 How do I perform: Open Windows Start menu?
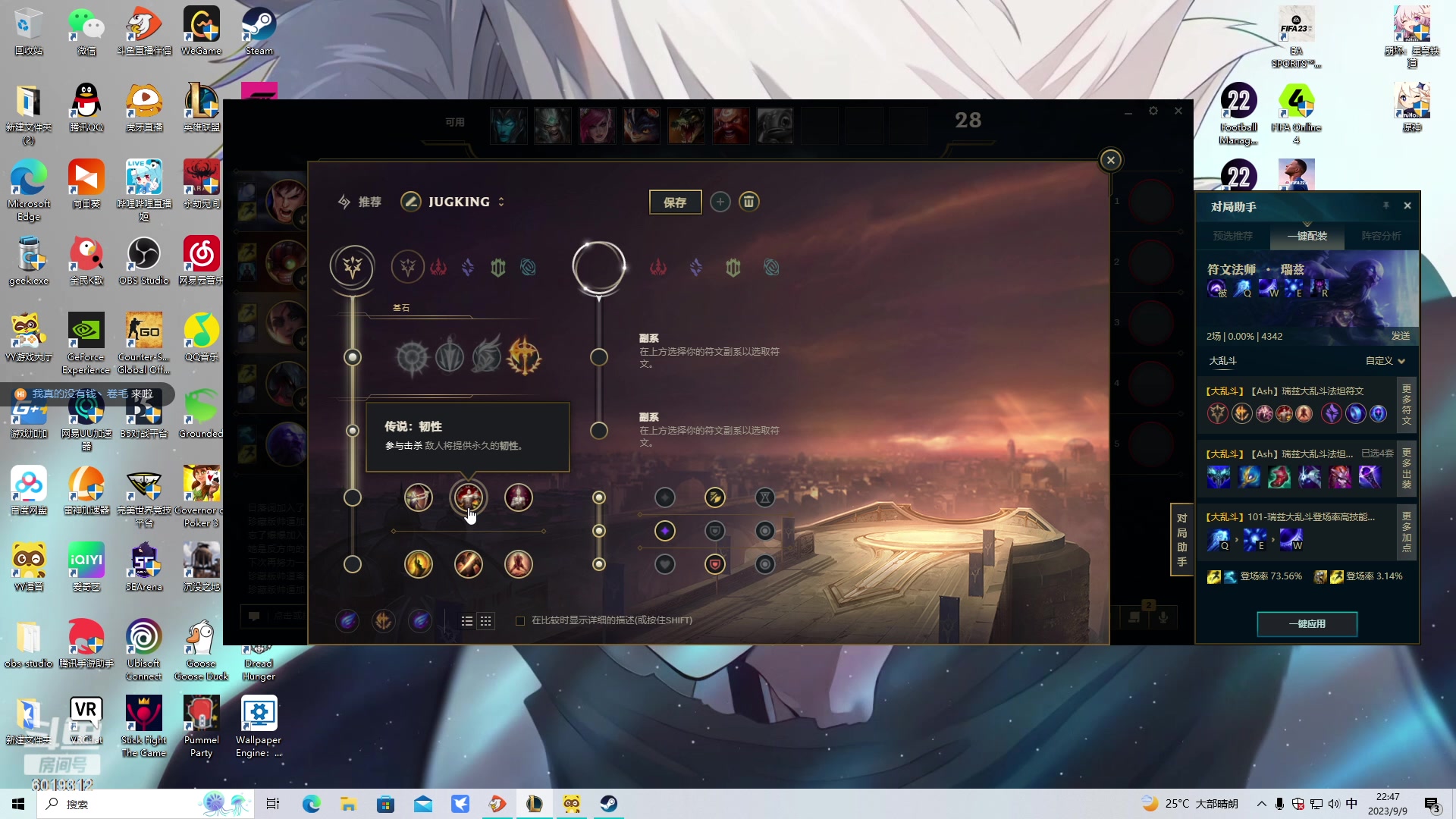point(18,804)
